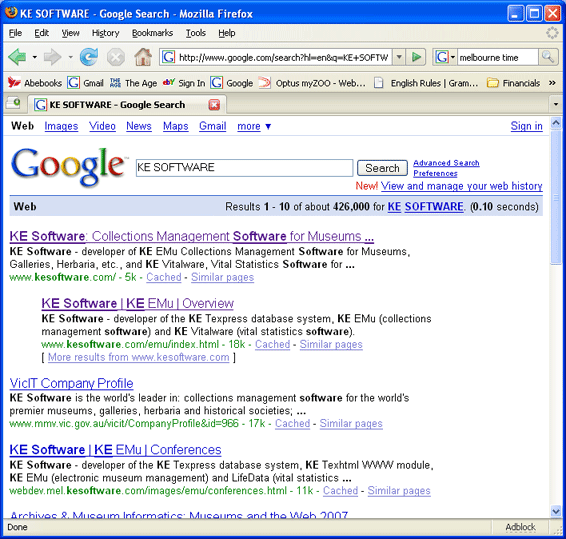Click the Forward arrow button
Screen dimensions: 566x539
(52, 57)
